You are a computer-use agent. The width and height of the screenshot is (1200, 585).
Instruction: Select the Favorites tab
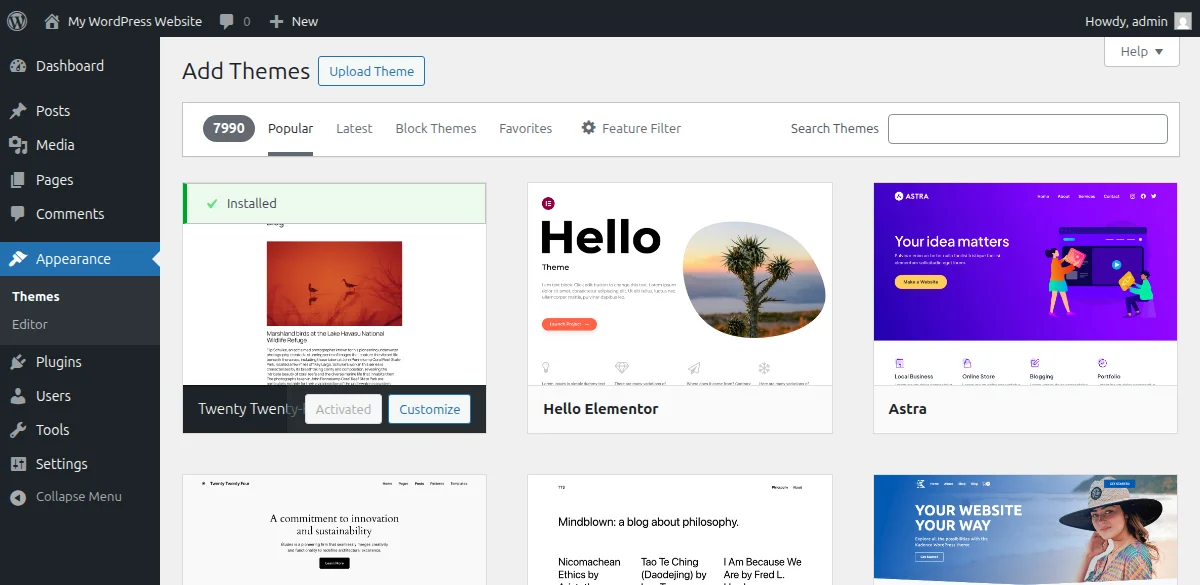(x=526, y=128)
